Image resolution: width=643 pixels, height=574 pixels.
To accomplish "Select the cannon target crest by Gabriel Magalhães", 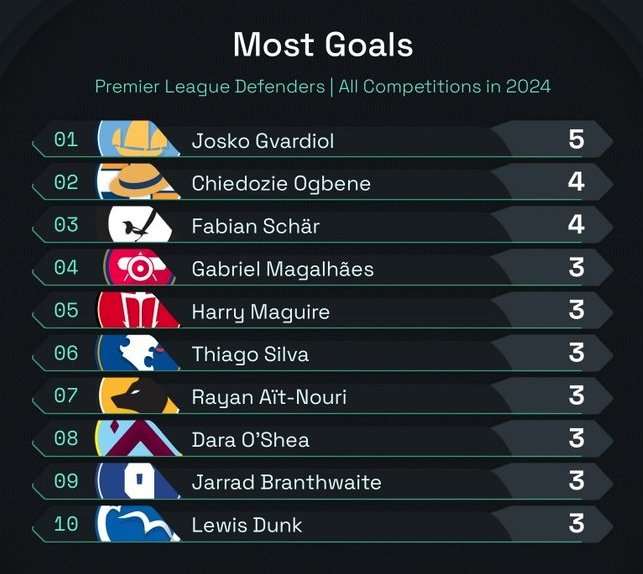I will 139,267.
